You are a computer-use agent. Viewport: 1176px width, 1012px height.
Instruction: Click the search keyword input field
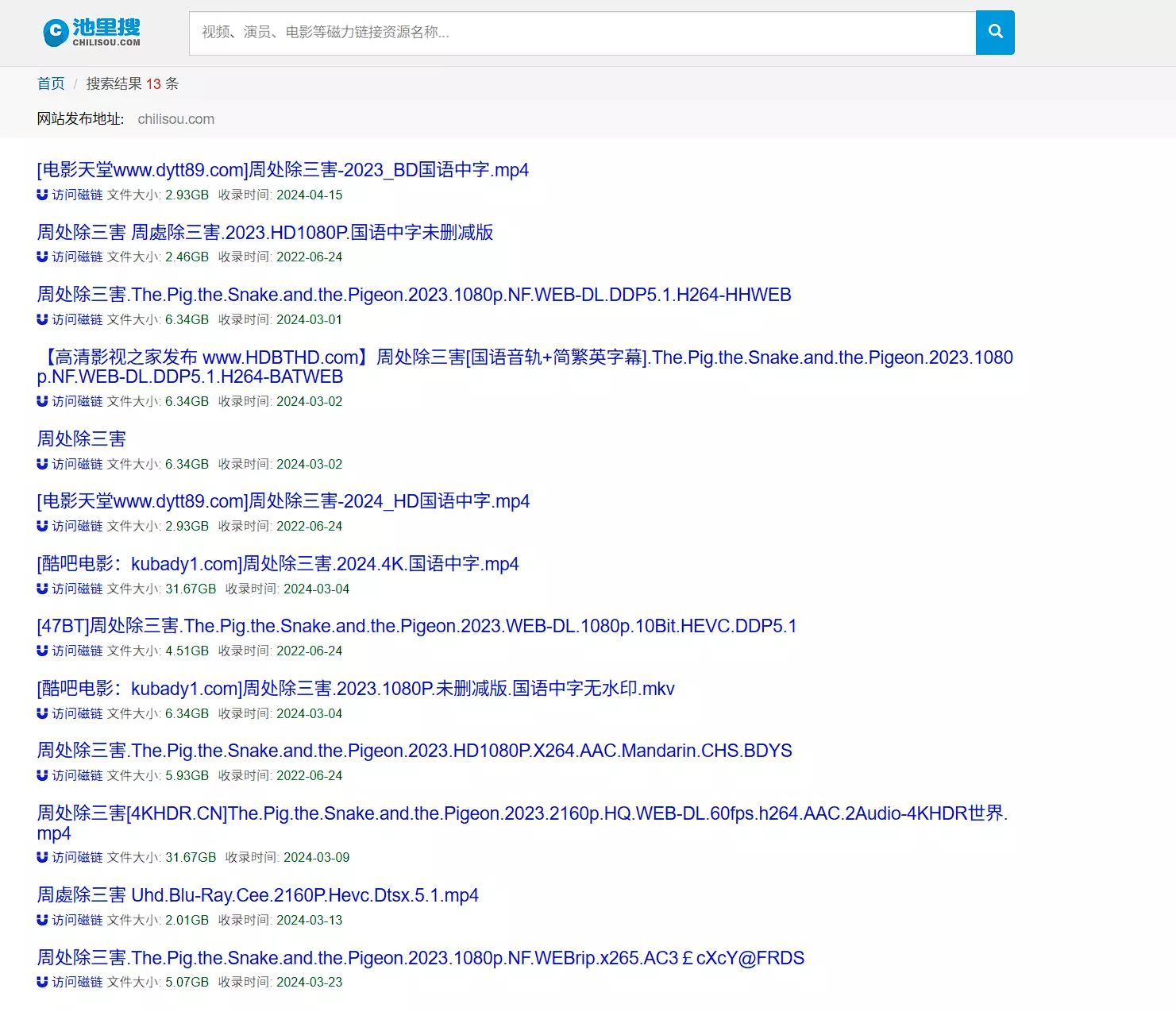(581, 33)
